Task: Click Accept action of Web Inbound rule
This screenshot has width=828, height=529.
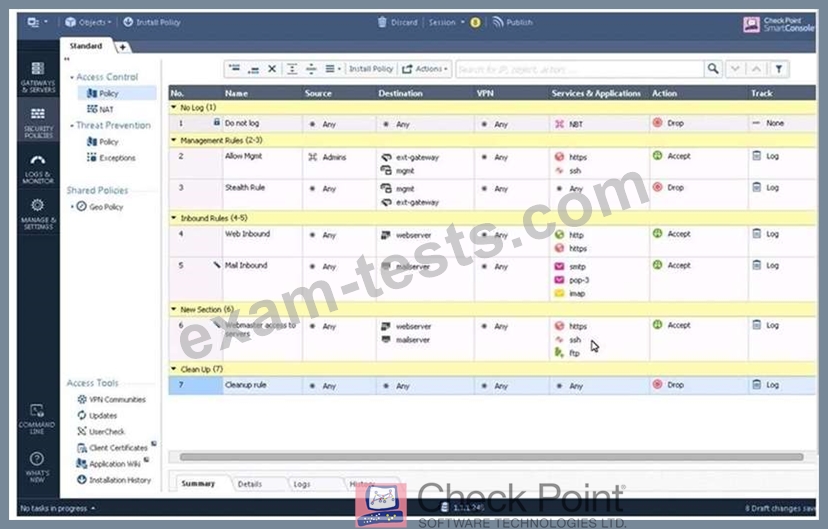Action: coord(672,233)
